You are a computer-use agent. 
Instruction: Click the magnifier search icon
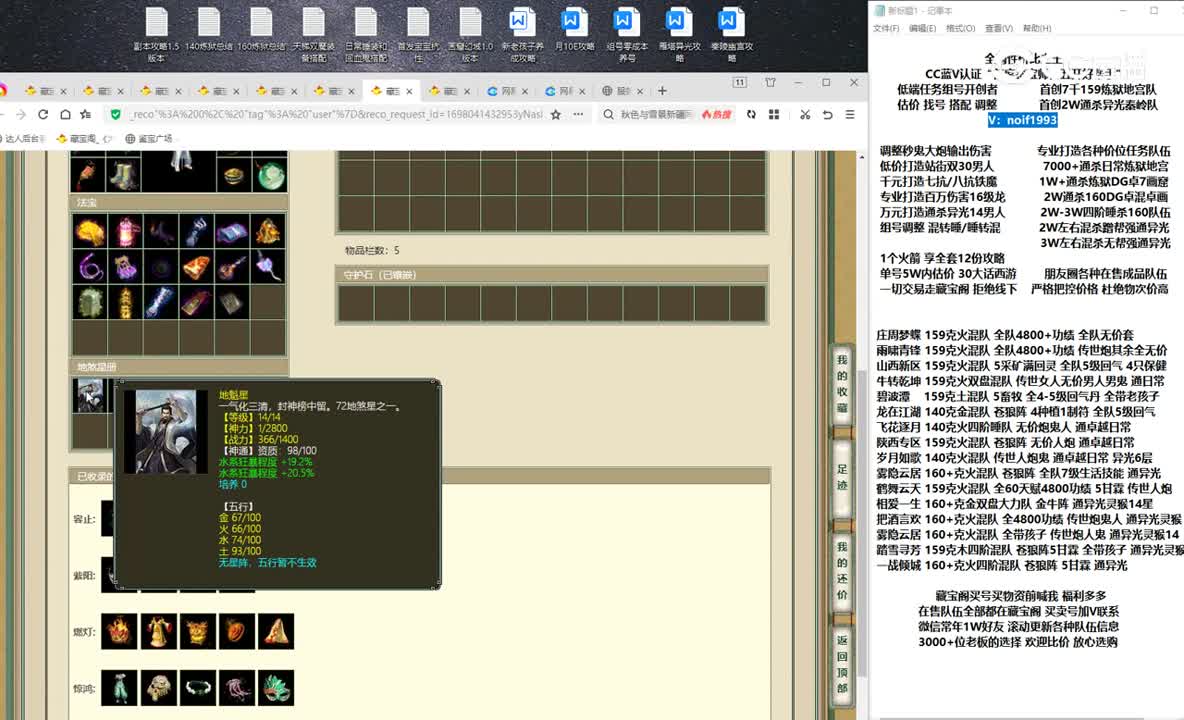[609, 114]
